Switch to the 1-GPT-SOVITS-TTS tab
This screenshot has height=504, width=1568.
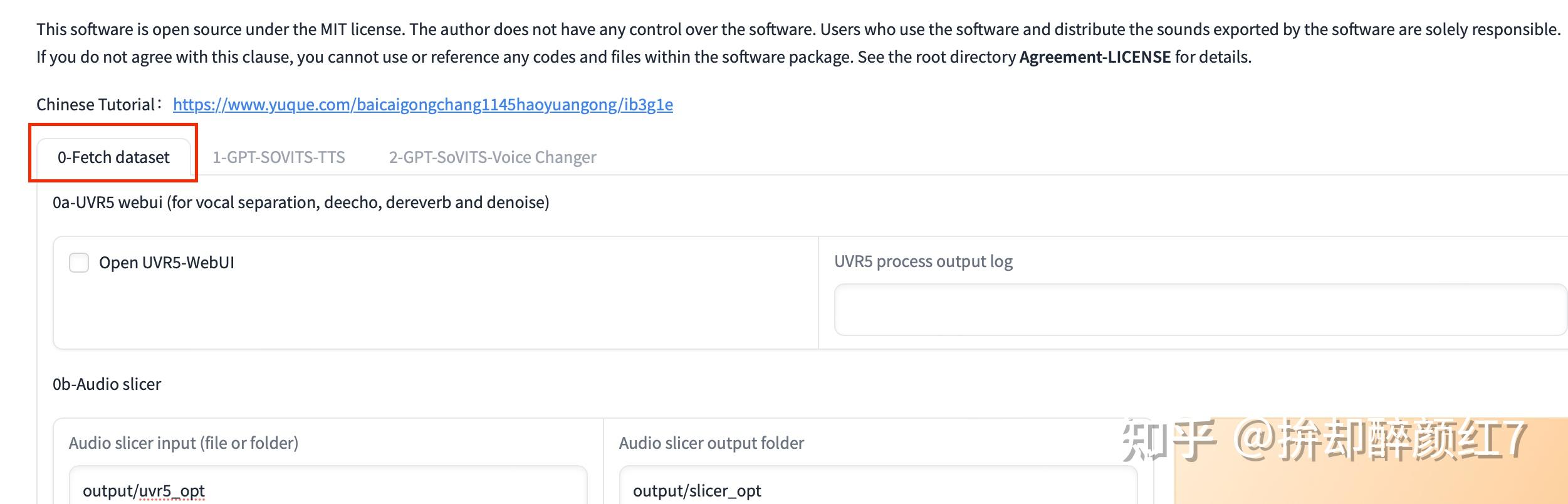tap(278, 157)
